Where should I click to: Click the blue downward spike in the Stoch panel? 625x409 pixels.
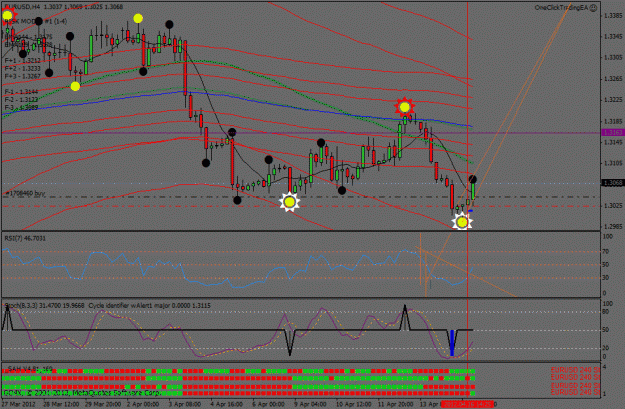(452, 342)
